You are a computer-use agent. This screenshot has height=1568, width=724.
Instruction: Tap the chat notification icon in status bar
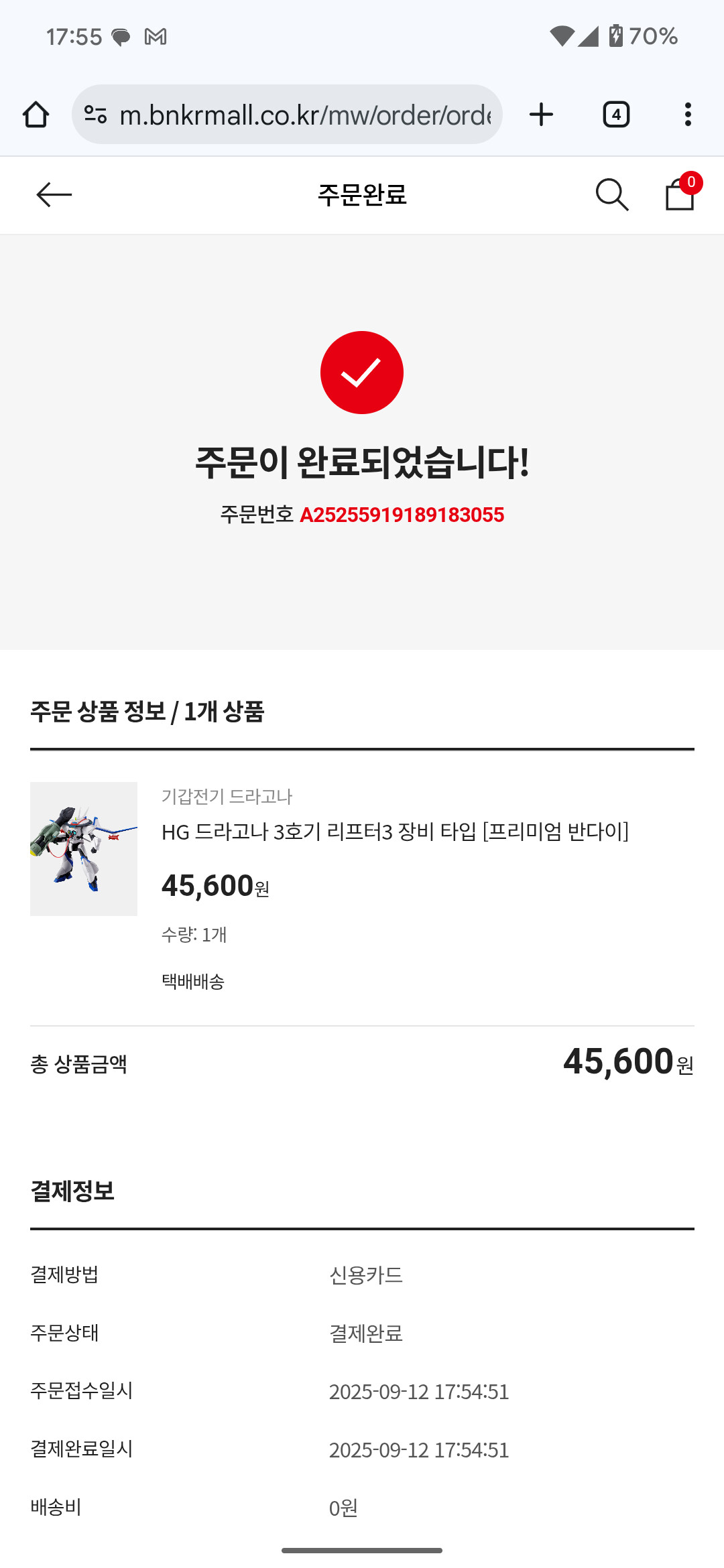point(121,36)
